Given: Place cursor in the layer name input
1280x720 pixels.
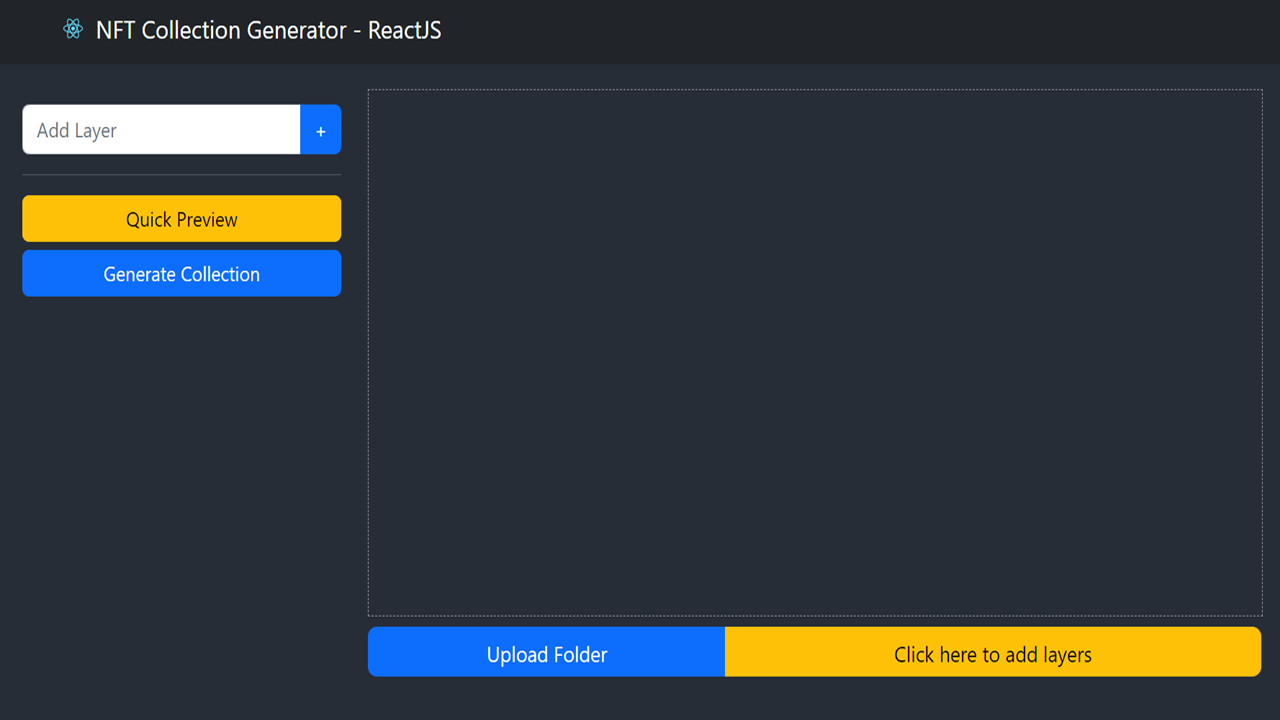Looking at the screenshot, I should [161, 130].
